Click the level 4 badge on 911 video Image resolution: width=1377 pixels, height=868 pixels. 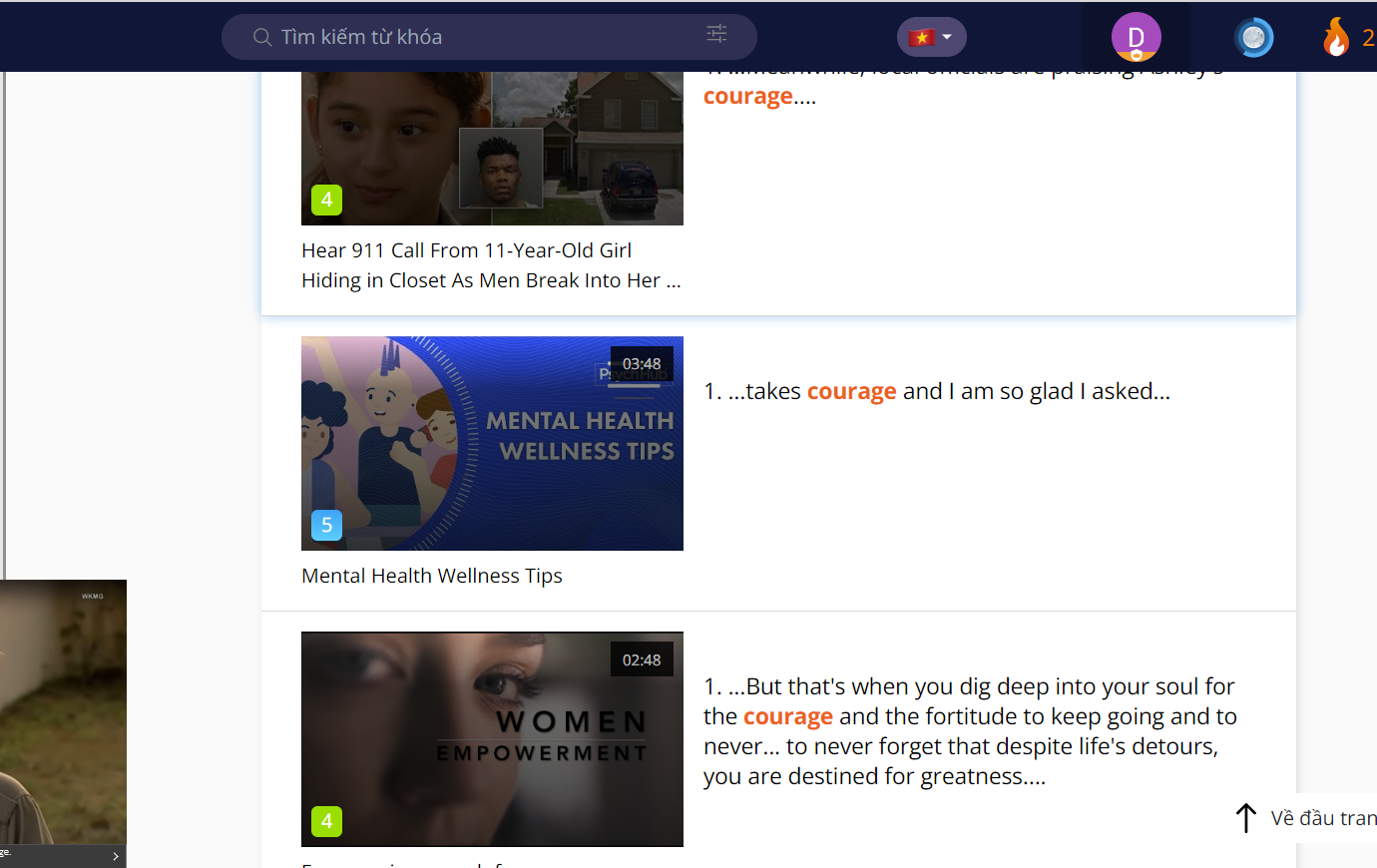point(326,201)
